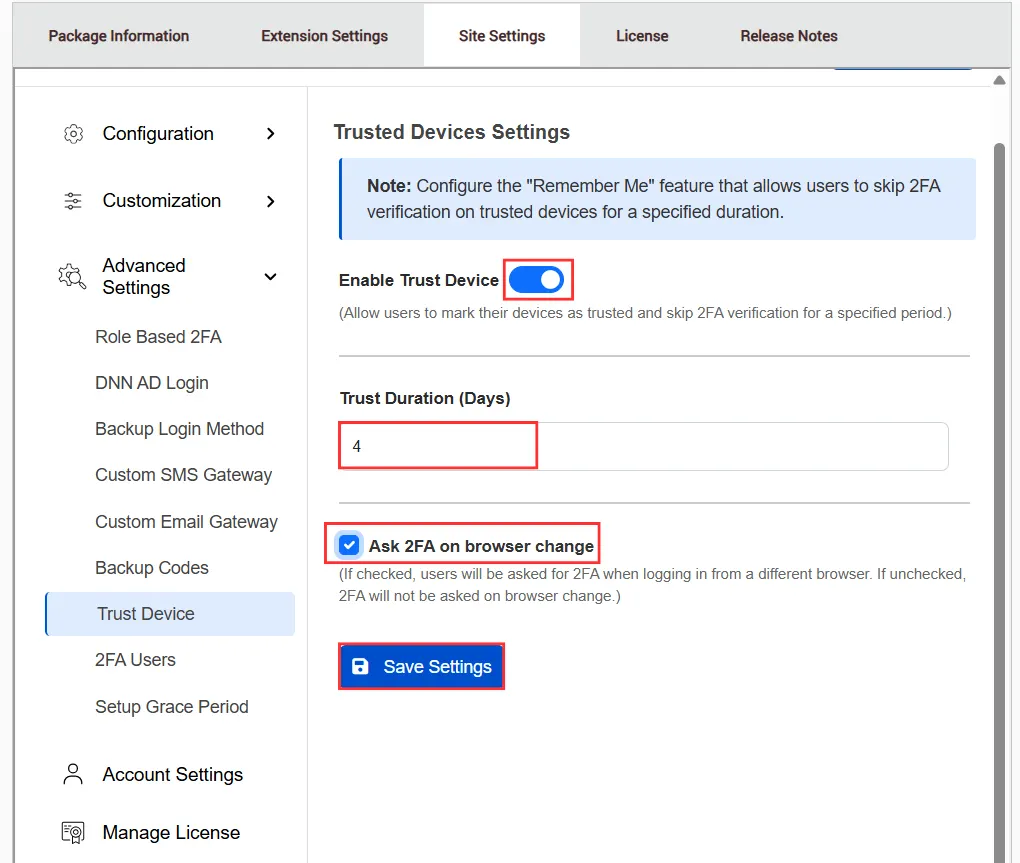Expand the Customization section chevron

click(271, 201)
